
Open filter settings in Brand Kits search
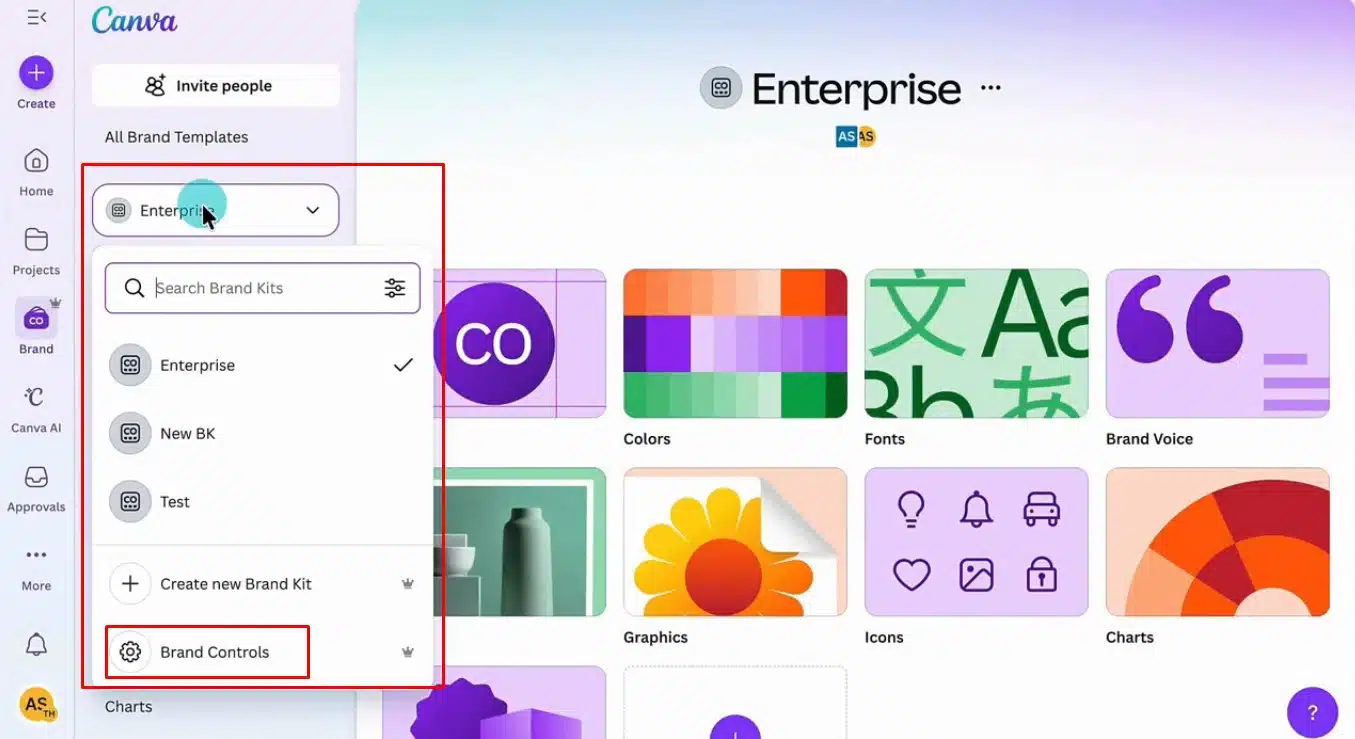395,288
